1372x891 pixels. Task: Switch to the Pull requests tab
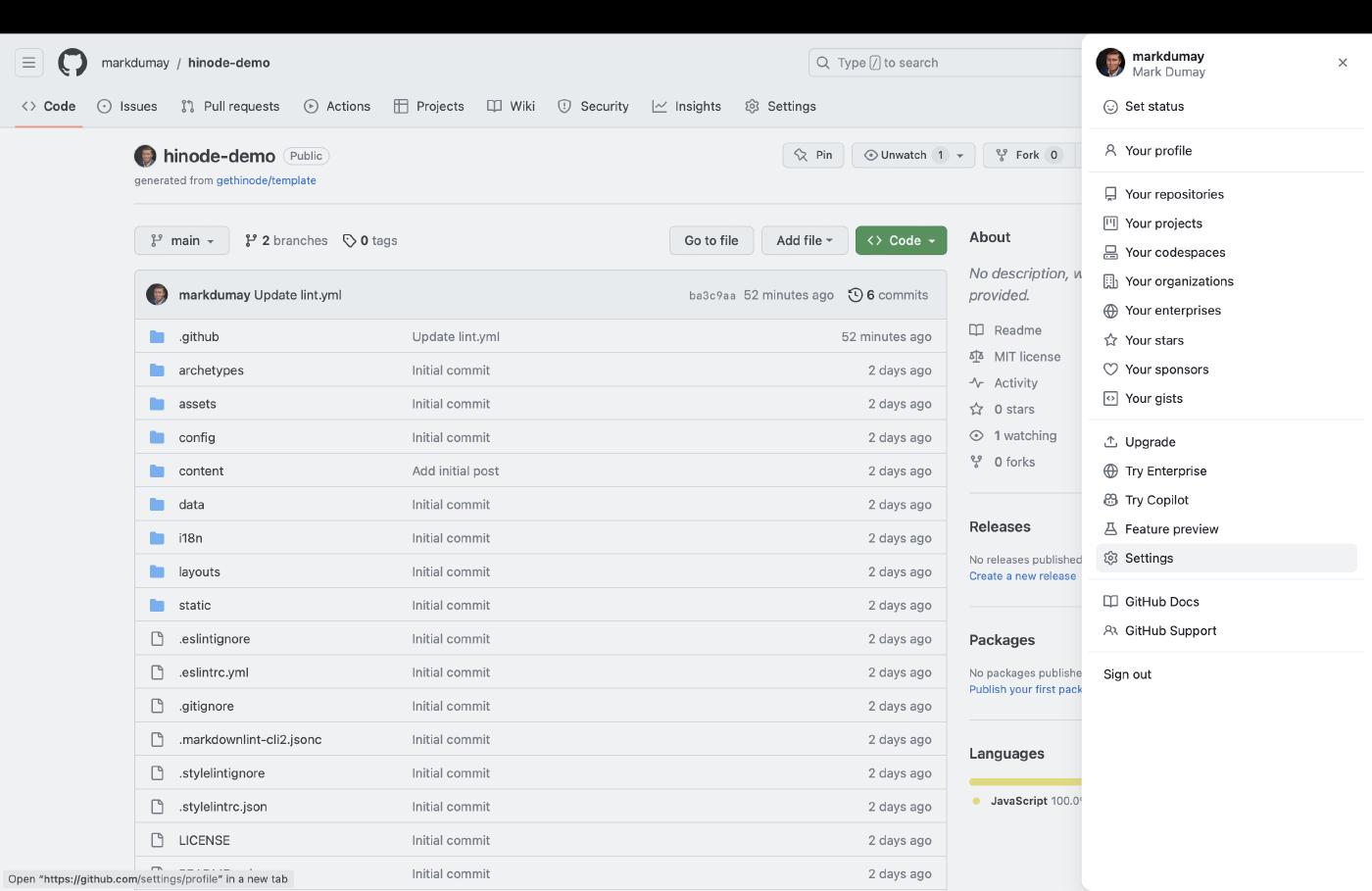tap(230, 106)
